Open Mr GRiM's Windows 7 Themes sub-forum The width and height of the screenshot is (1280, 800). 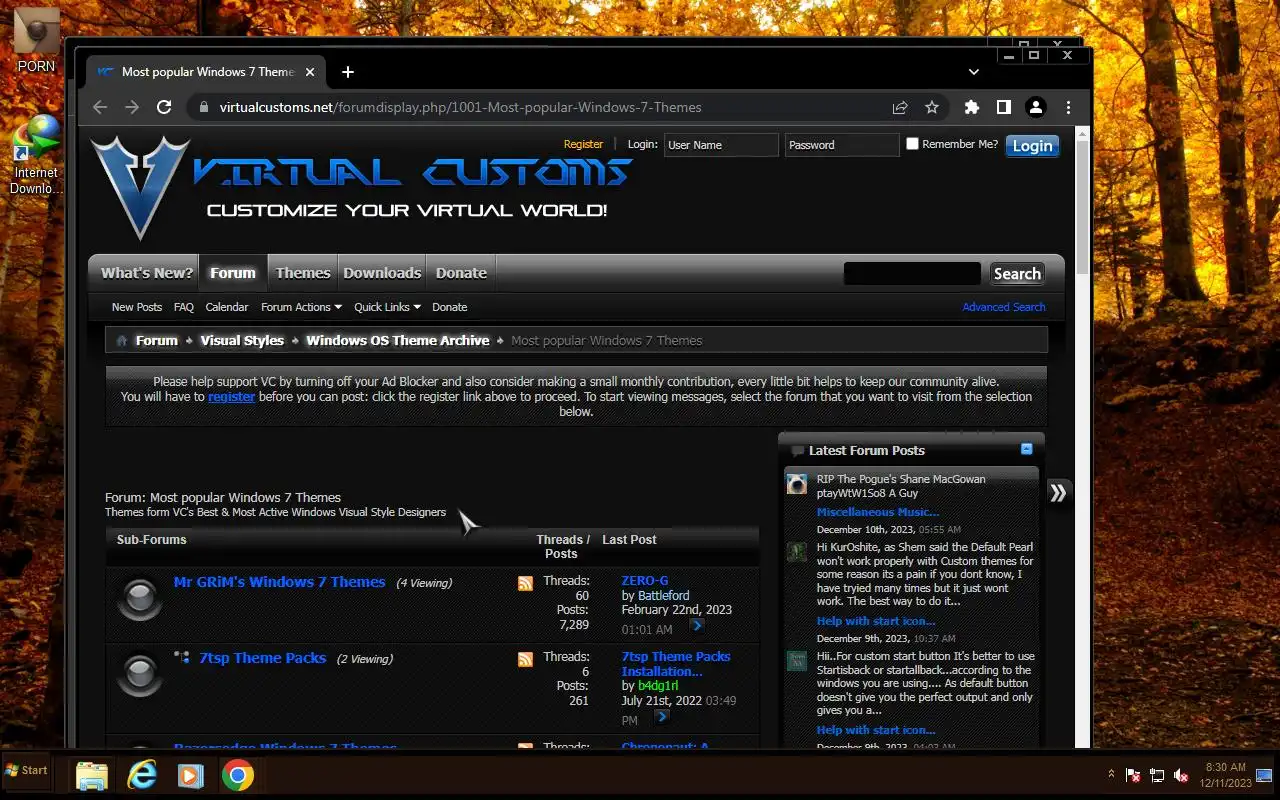click(x=280, y=582)
